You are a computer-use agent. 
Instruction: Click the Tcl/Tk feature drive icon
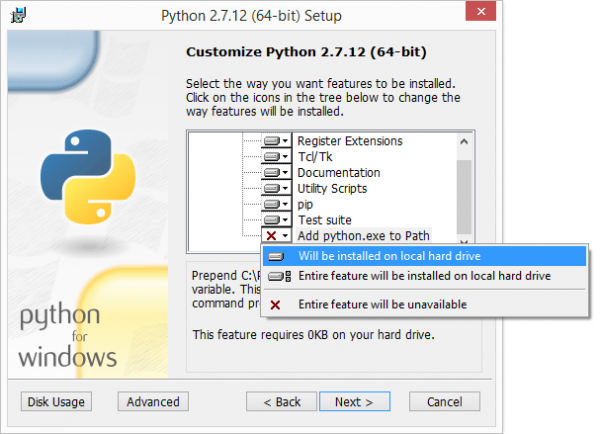(x=271, y=157)
